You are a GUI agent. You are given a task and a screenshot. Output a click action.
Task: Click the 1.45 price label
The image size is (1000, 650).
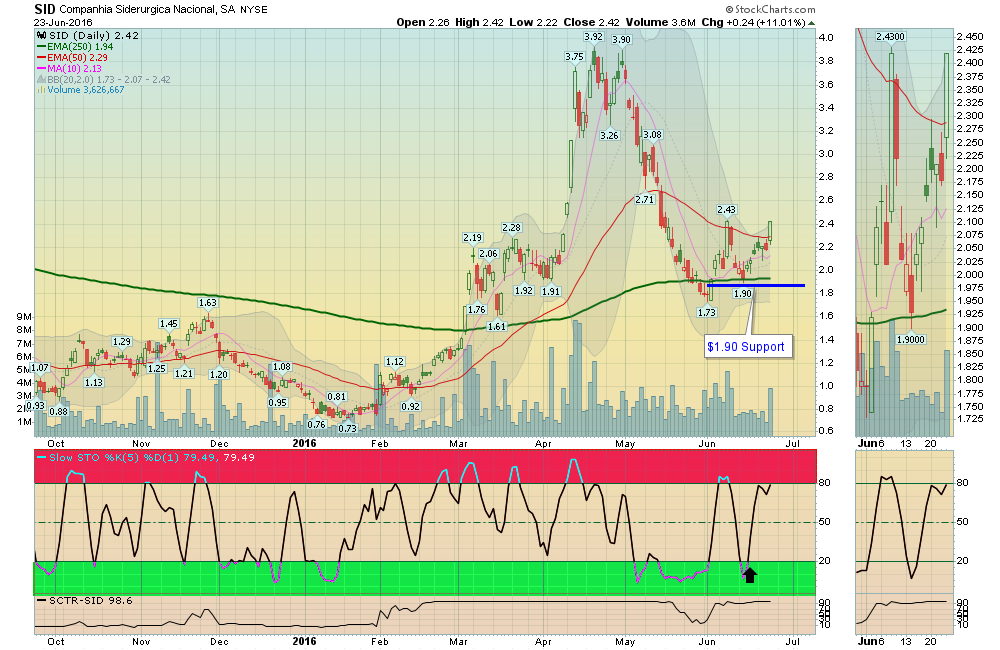[168, 324]
